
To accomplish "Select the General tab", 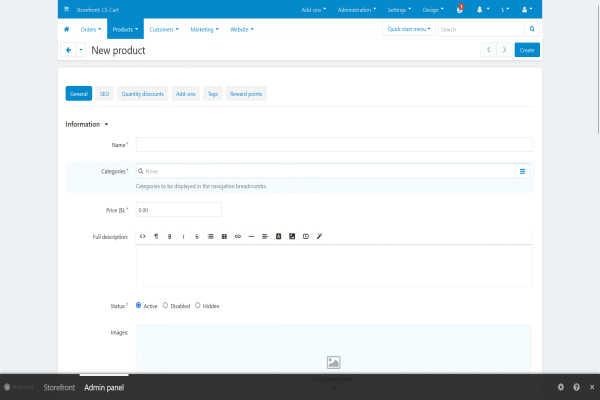I will click(79, 94).
